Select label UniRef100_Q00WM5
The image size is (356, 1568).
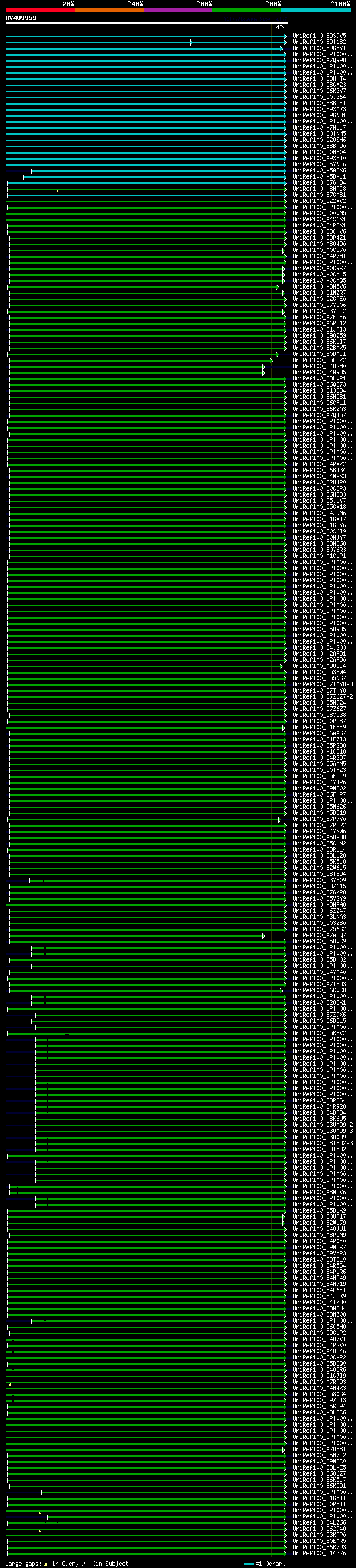click(319, 213)
